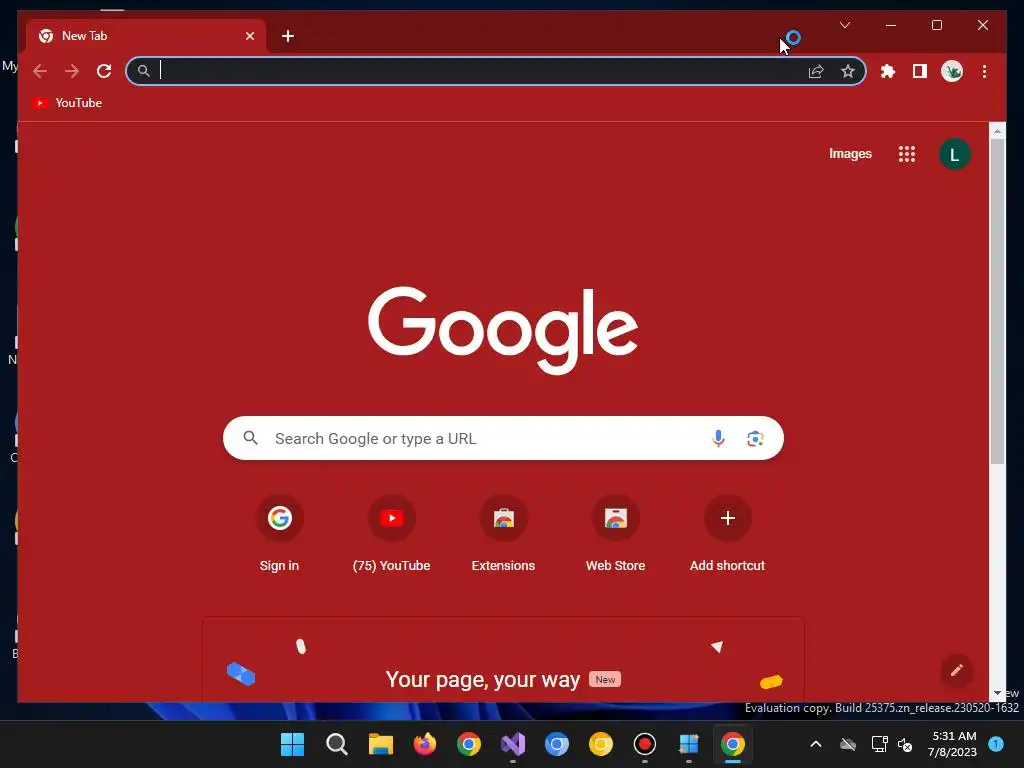Show hidden system tray icons
The width and height of the screenshot is (1024, 768).
pos(816,744)
